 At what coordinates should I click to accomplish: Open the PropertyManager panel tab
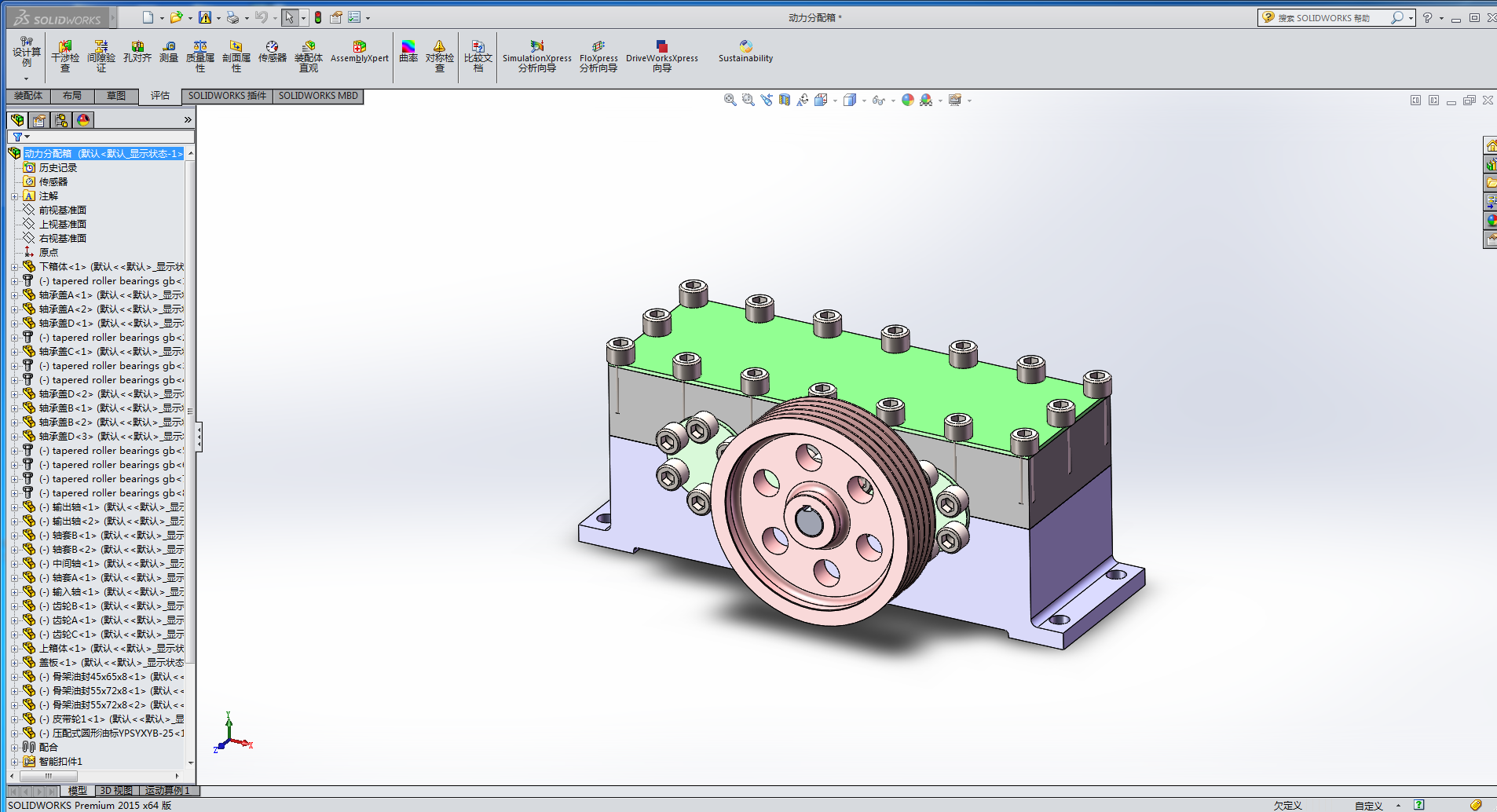39,120
